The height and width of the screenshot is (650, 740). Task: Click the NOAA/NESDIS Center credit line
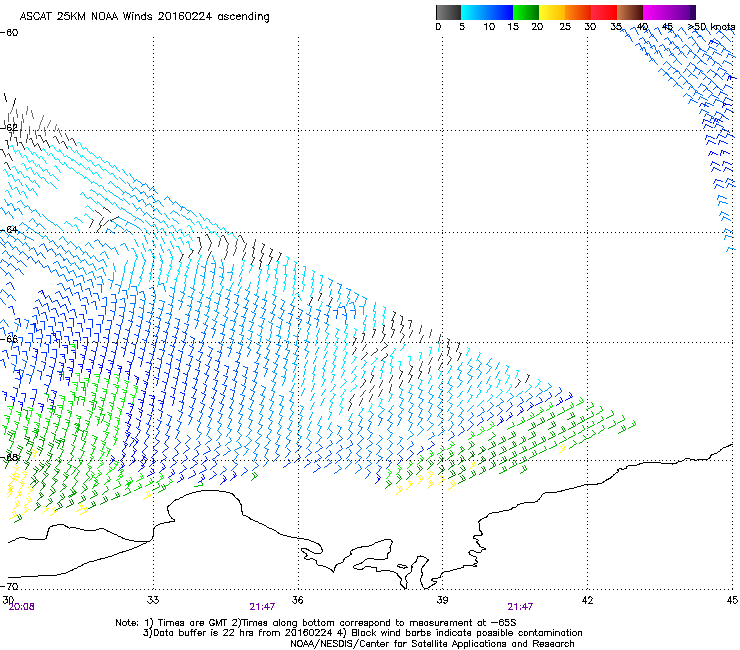432,644
